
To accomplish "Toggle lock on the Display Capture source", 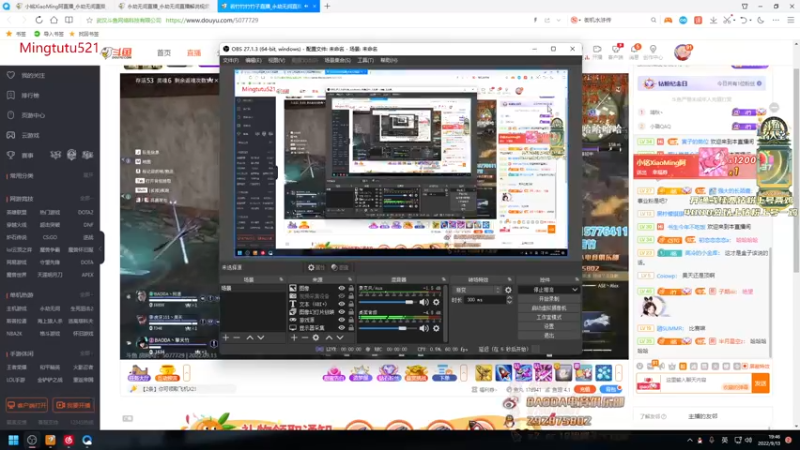I will 351,328.
